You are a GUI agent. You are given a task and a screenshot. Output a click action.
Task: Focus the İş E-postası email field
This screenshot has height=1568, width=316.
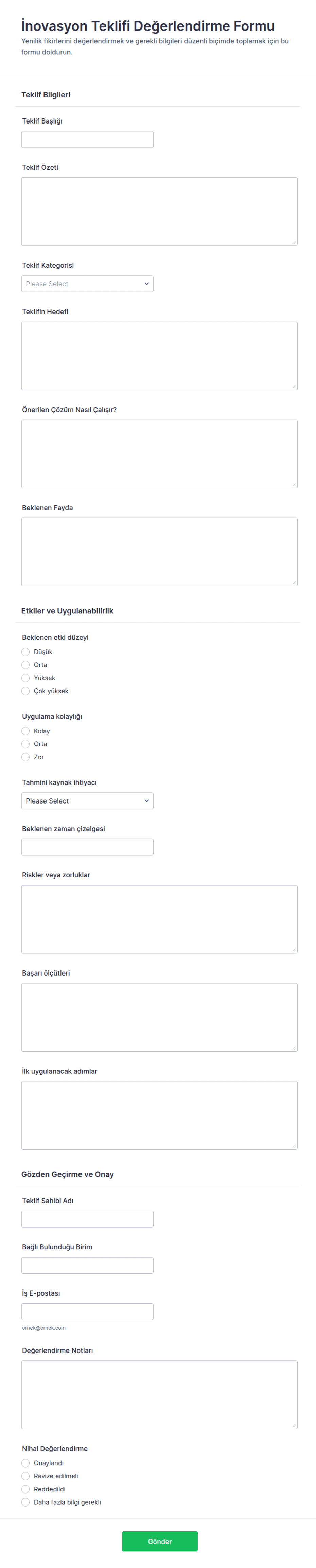point(87,1312)
